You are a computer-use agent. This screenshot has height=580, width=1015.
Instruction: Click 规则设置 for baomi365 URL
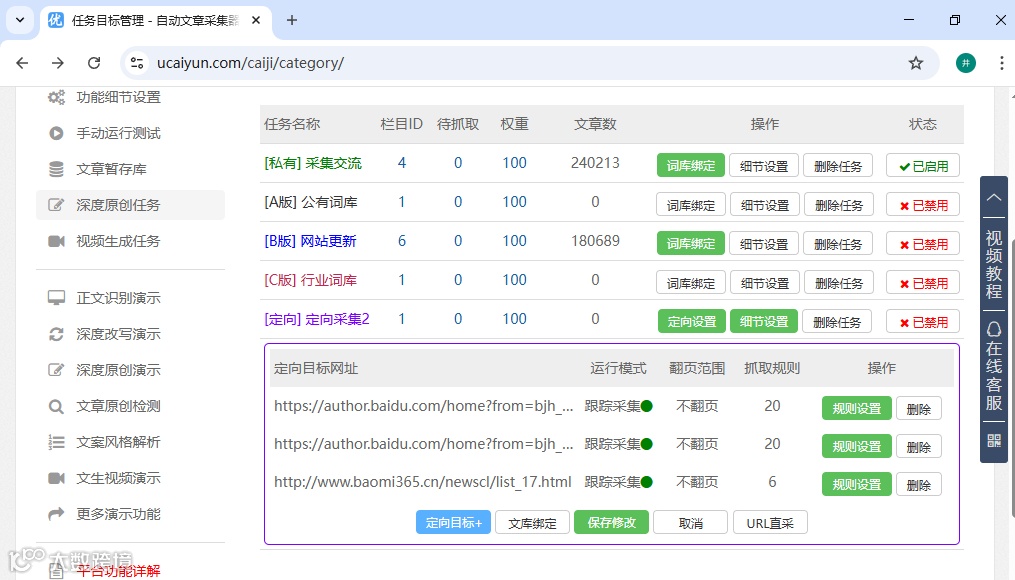(x=856, y=485)
